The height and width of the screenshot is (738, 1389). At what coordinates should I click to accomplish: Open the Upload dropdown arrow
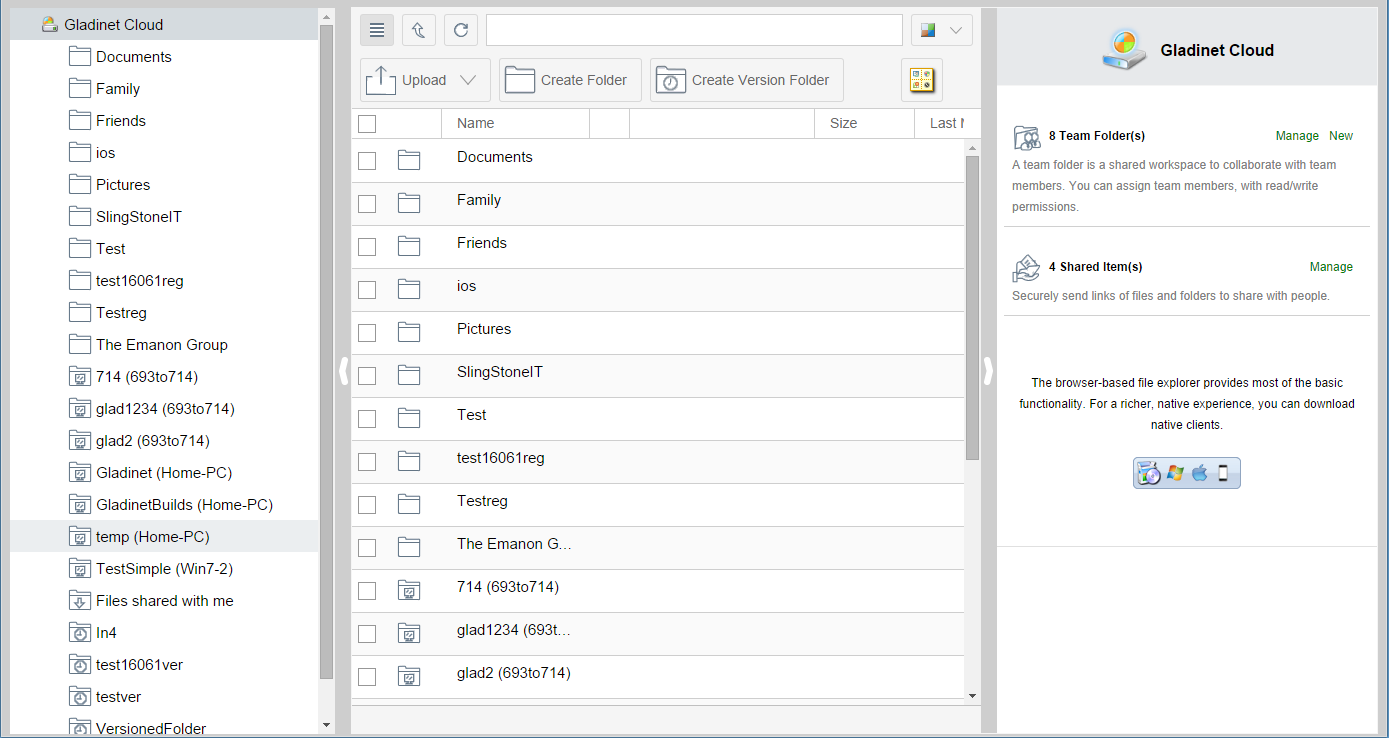[x=468, y=80]
